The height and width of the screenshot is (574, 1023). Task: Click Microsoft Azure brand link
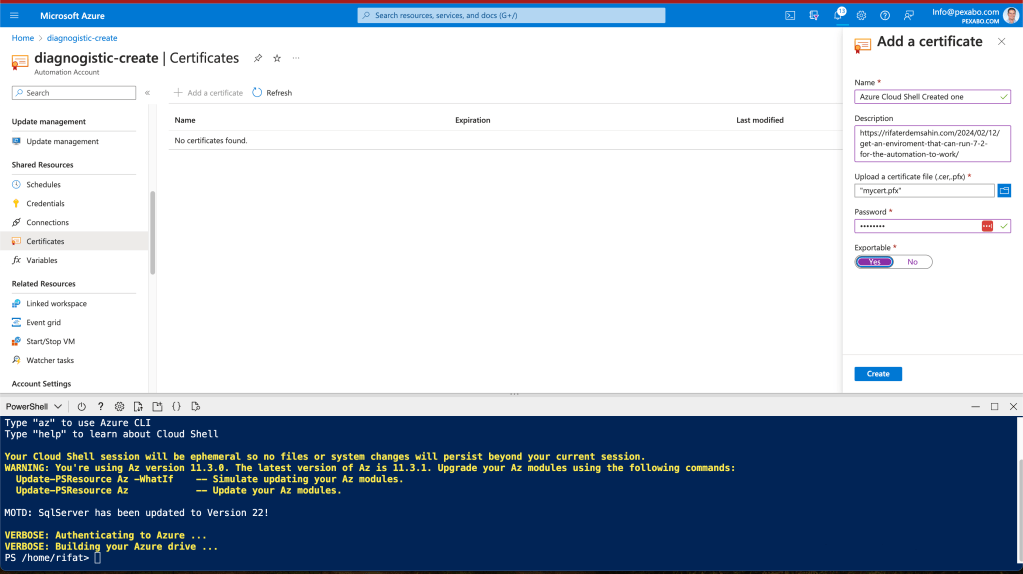[x=72, y=16]
